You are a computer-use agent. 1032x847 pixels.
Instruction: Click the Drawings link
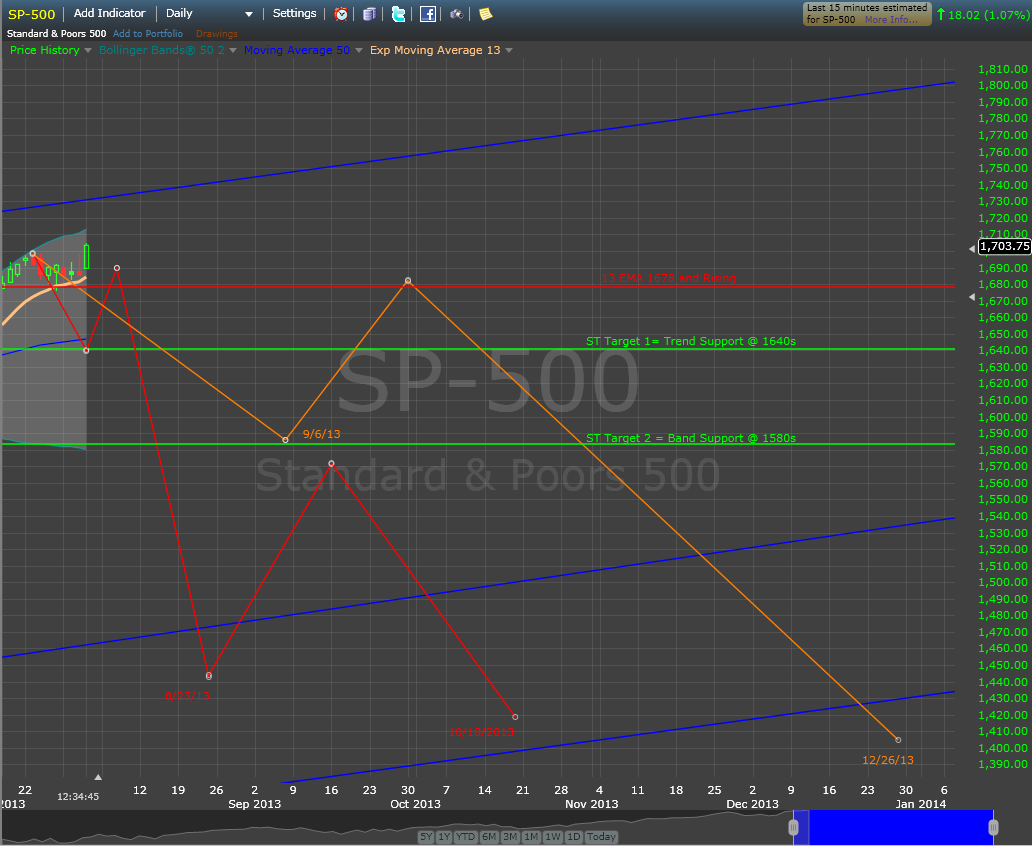point(217,34)
